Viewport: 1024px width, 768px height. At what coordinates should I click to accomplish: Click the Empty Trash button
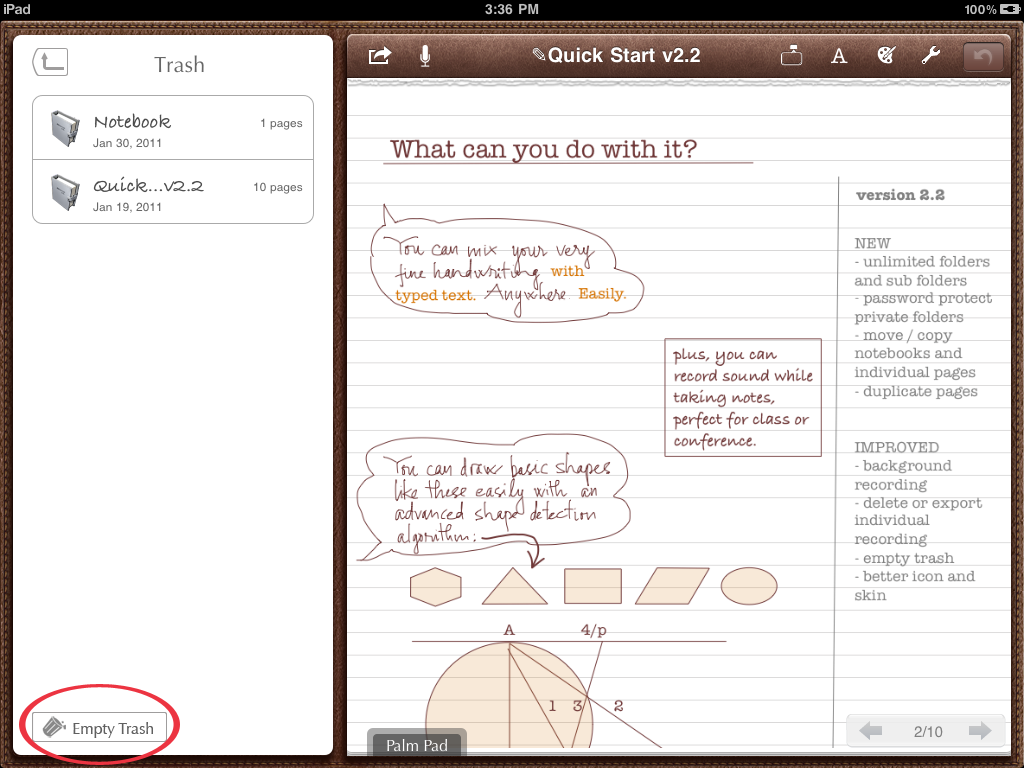(x=99, y=728)
